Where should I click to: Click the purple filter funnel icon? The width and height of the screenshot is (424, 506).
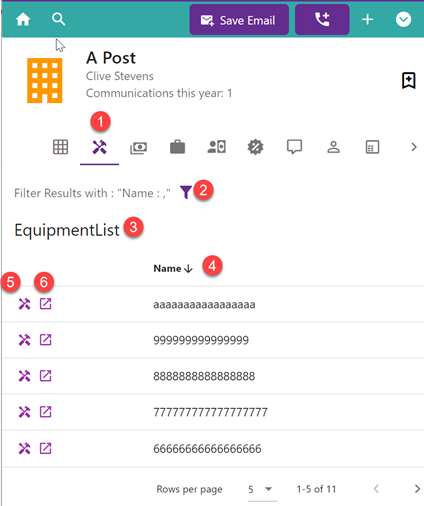click(186, 192)
